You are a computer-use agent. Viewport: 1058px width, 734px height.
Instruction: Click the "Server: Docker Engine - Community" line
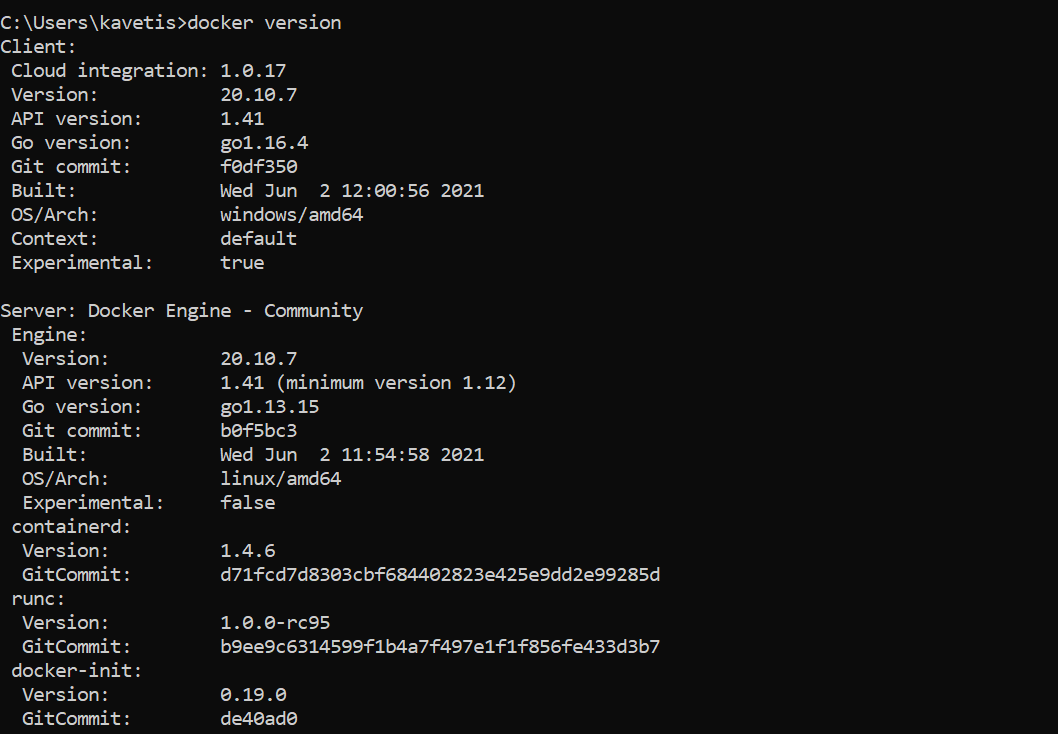(181, 311)
